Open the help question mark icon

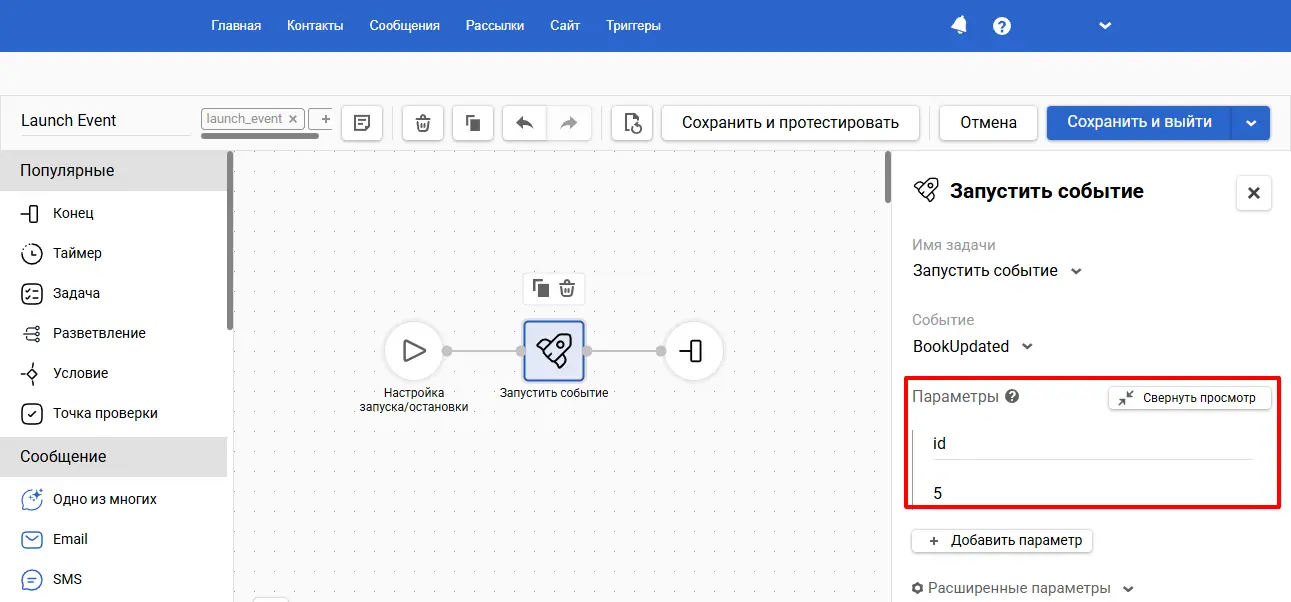(1002, 26)
